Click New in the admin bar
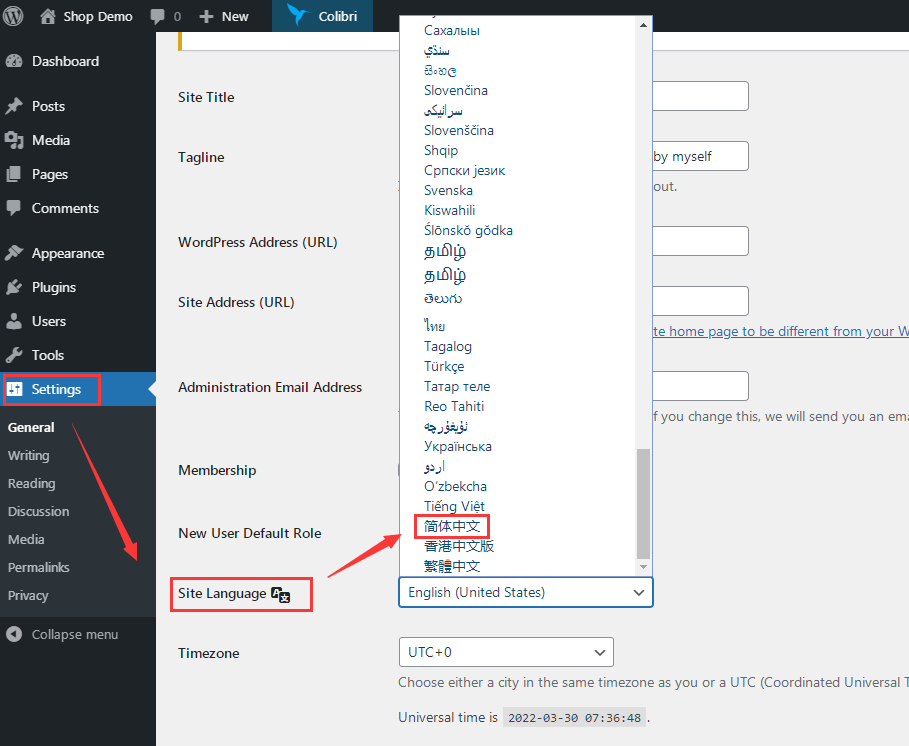The image size is (909, 746). click(x=235, y=16)
